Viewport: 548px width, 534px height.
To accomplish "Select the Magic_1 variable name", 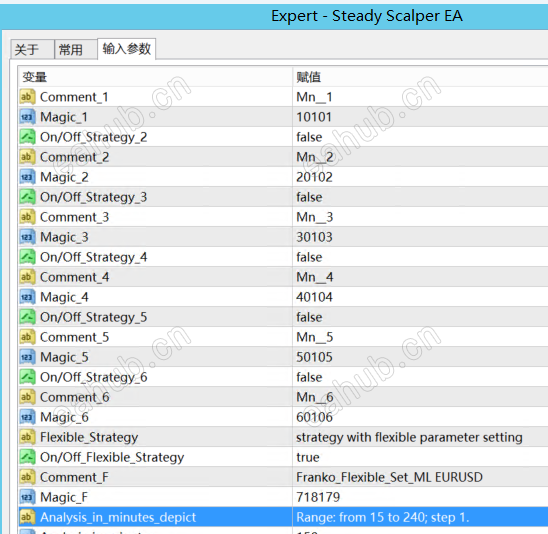I will pos(64,117).
